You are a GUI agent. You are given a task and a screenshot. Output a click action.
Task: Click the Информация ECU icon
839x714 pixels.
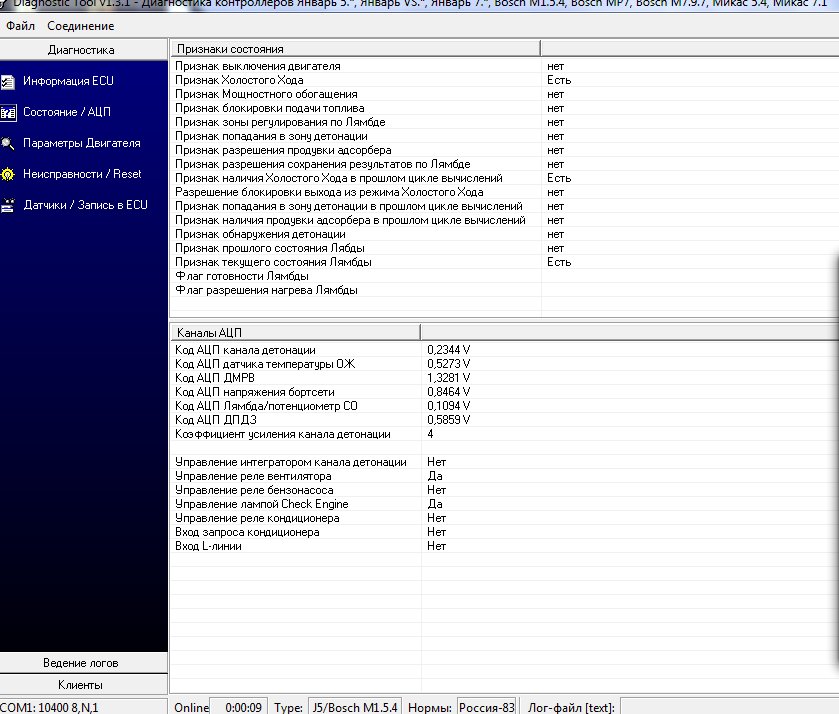tap(7, 82)
